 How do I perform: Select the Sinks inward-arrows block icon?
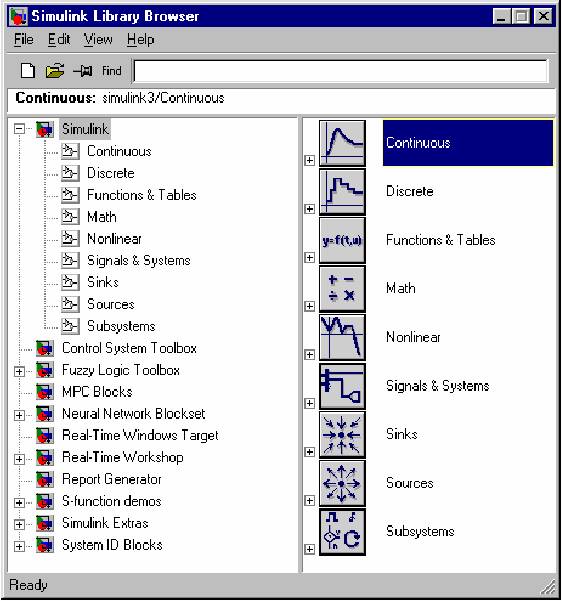click(342, 435)
